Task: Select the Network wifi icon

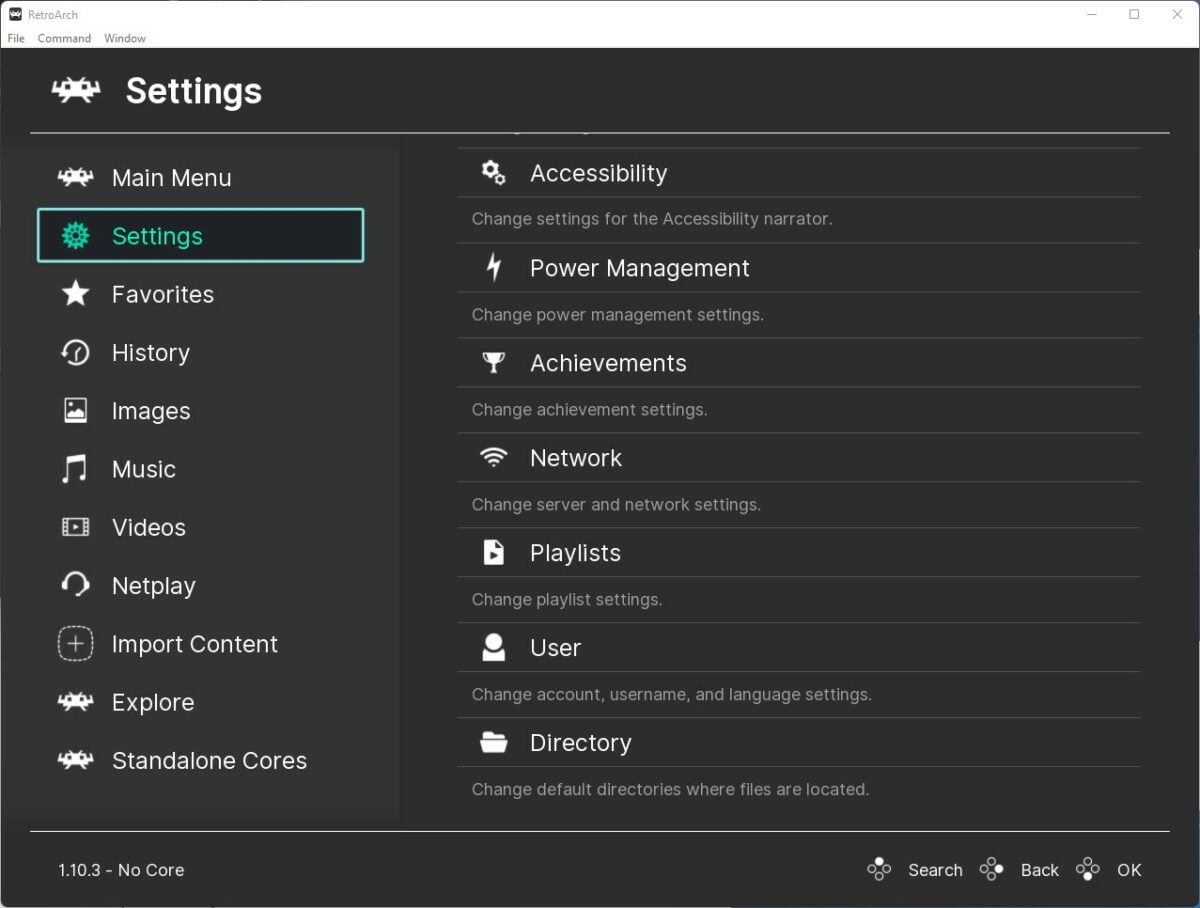Action: 491,457
